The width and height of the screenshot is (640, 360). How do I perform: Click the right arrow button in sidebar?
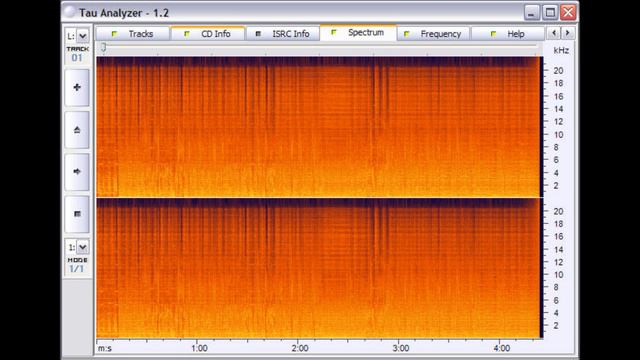(77, 172)
